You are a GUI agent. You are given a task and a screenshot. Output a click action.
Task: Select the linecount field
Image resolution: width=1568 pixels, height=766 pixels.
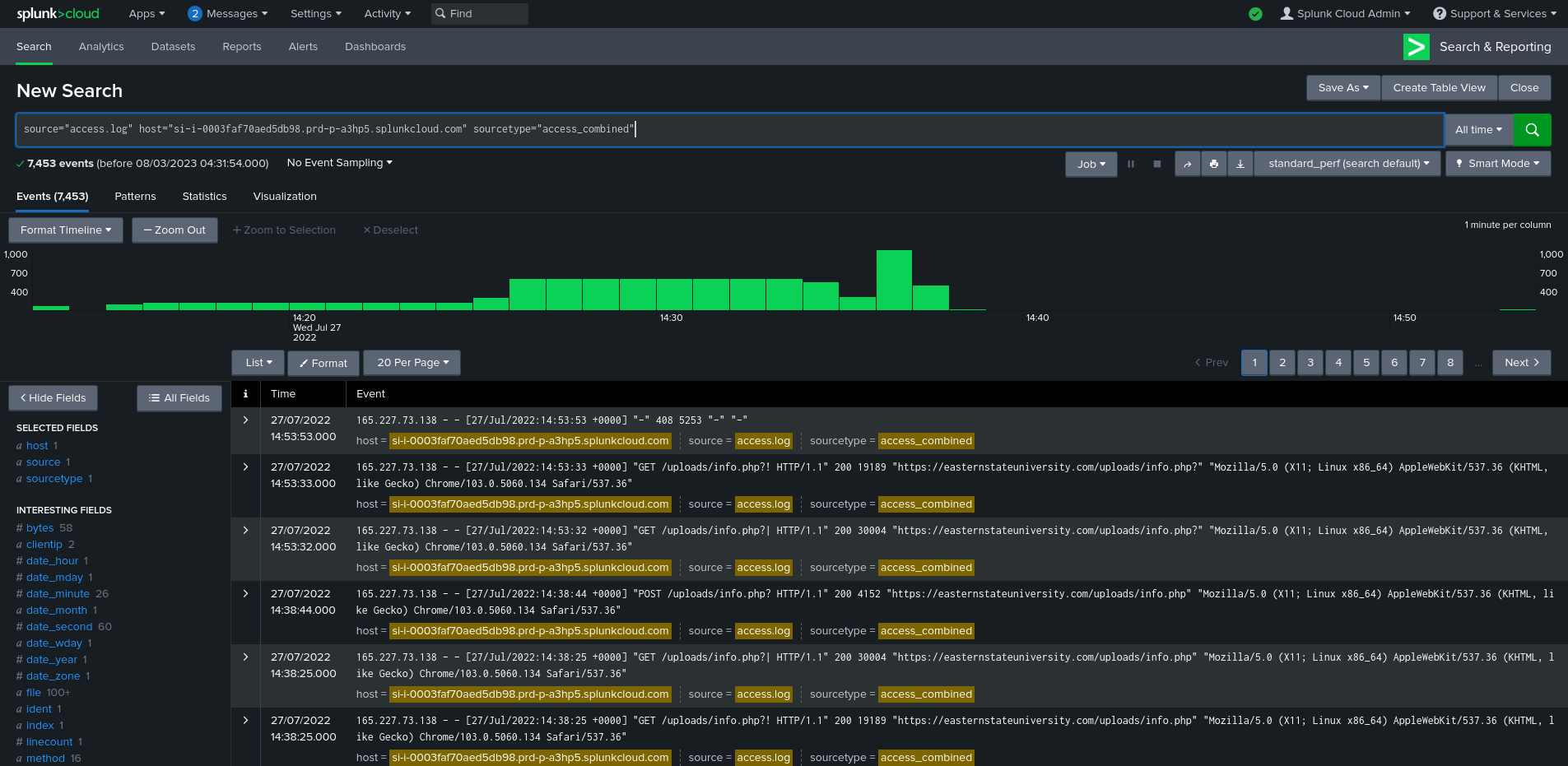pyautogui.click(x=49, y=742)
